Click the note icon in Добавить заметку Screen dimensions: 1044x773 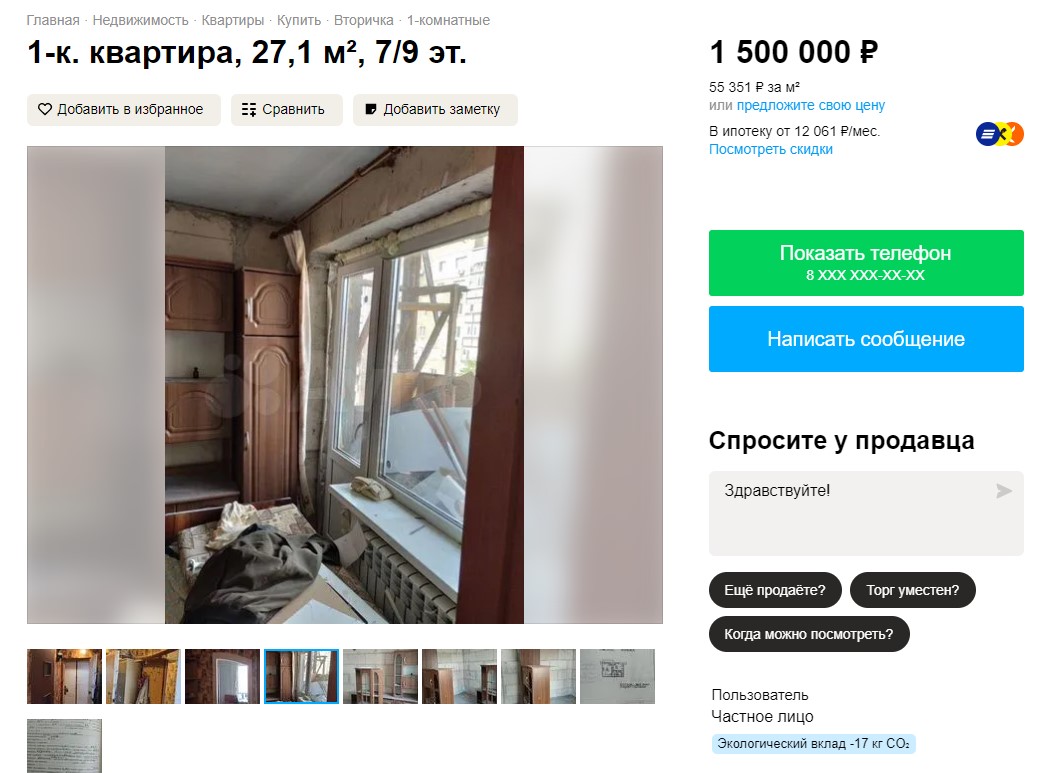(x=371, y=109)
